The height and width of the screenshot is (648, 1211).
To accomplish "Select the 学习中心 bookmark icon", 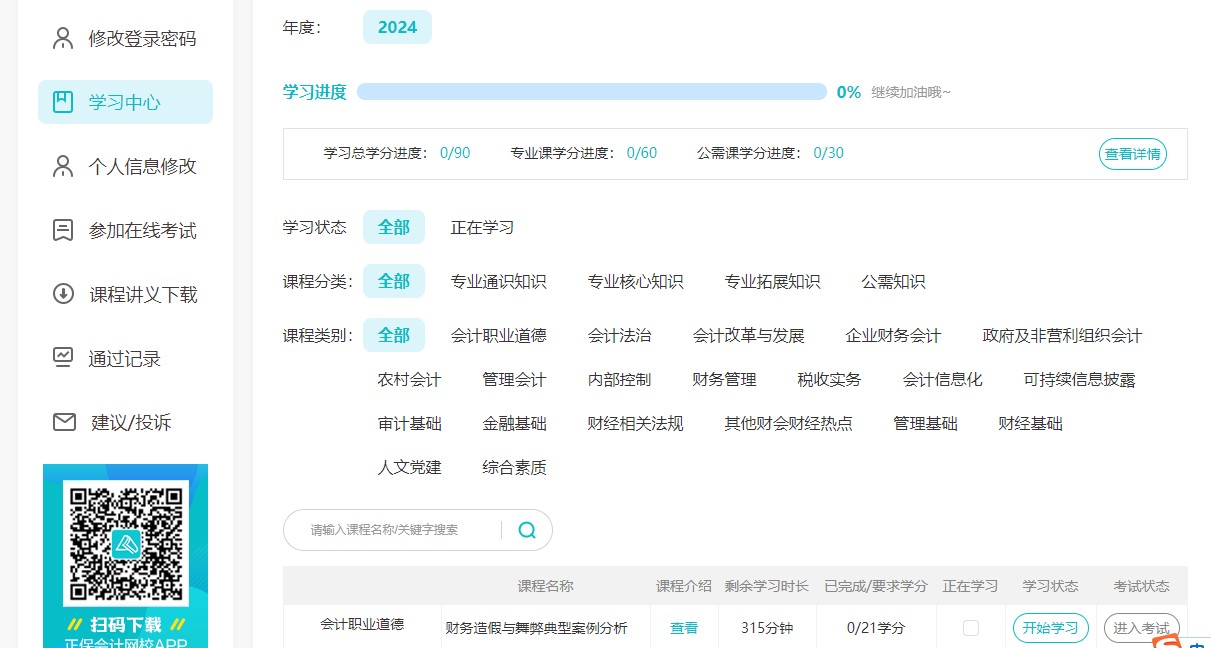I will [62, 101].
